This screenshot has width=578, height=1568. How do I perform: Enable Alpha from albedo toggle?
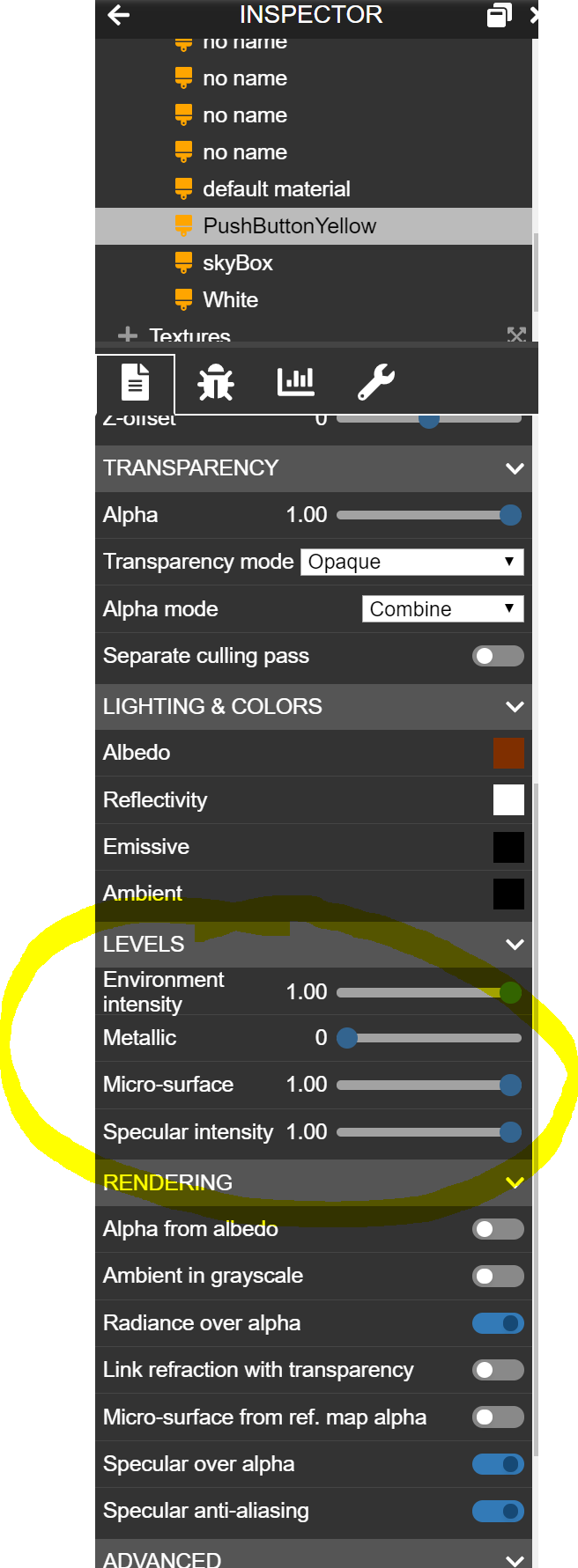[x=498, y=1229]
